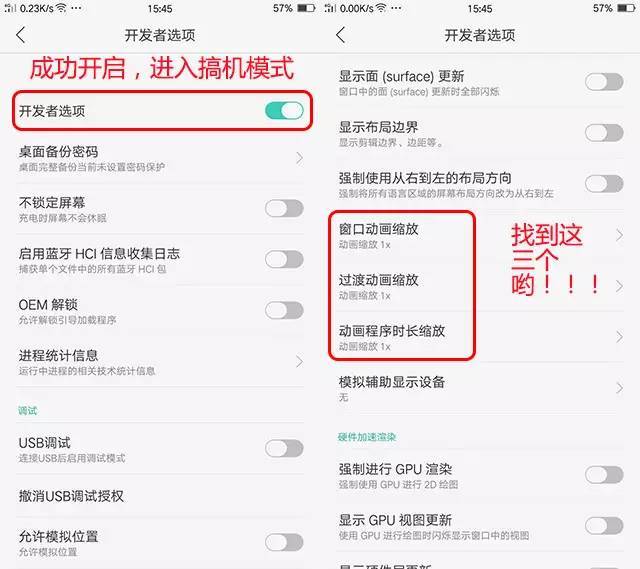Toggle the OEM 解锁 switch
The width and height of the screenshot is (640, 569).
[x=284, y=310]
